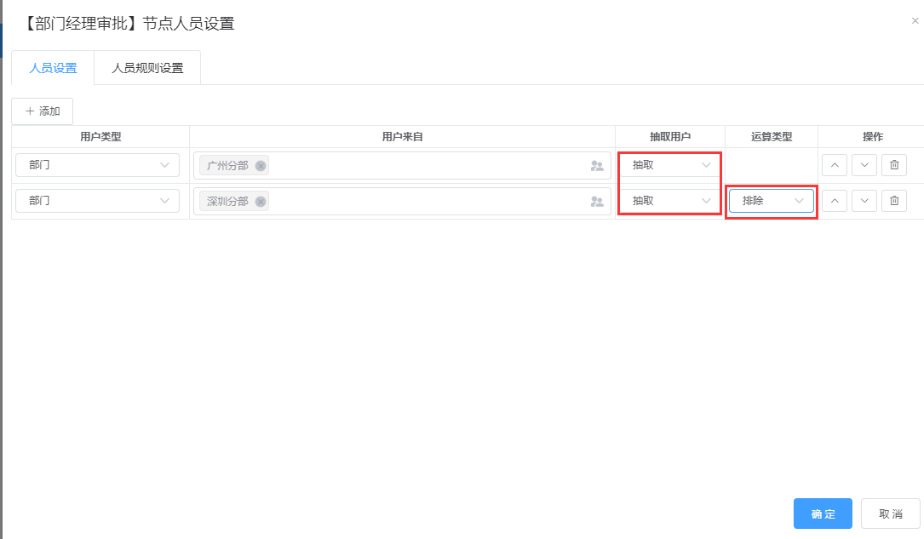Open 用户类型 dropdown in 深圳分部 row

point(98,201)
